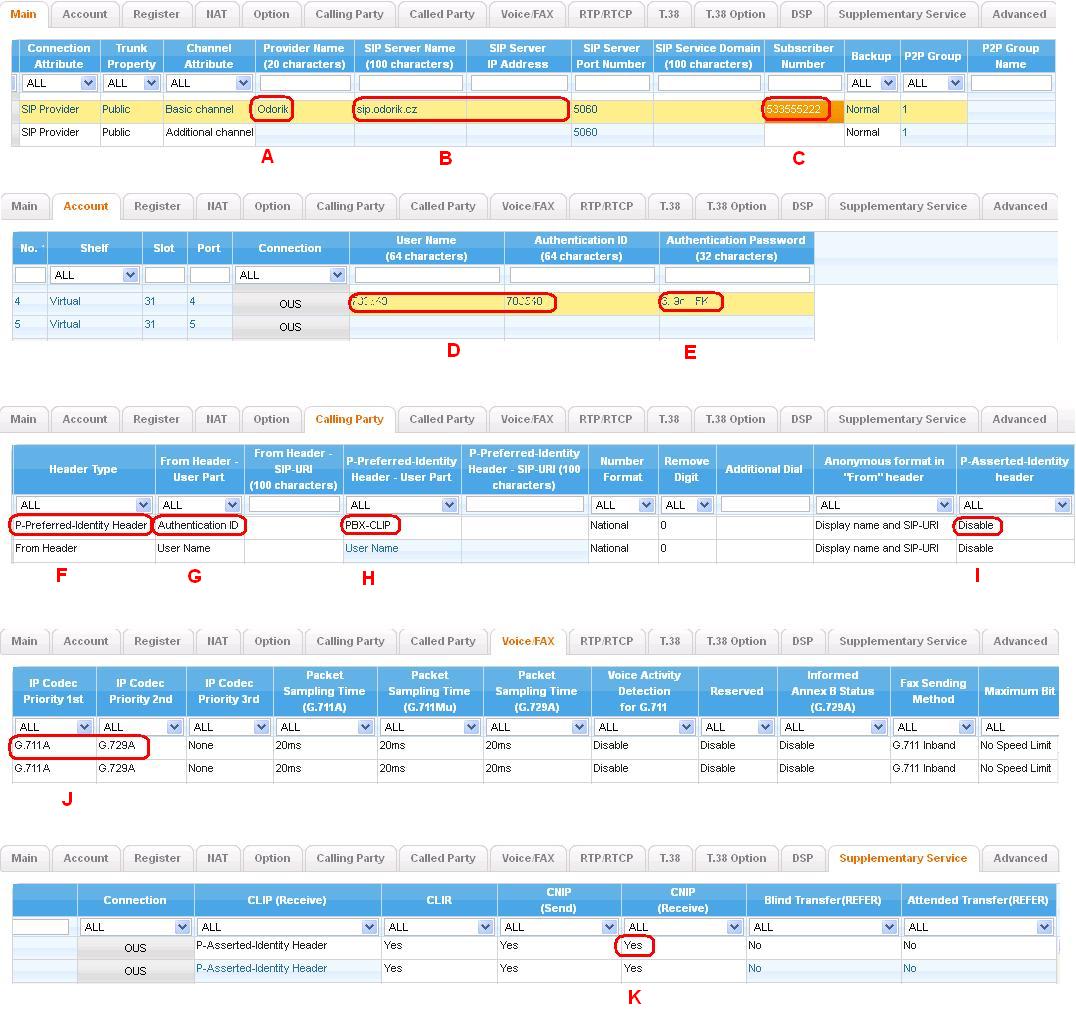Focus the P2P Group Name filter box
The width and height of the screenshot is (1076, 1013).
[1011, 83]
